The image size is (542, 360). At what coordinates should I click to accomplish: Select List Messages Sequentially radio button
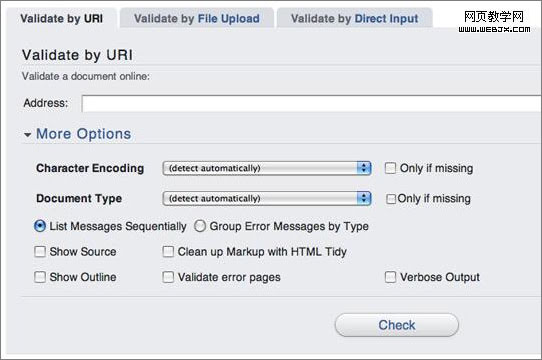tap(40, 226)
